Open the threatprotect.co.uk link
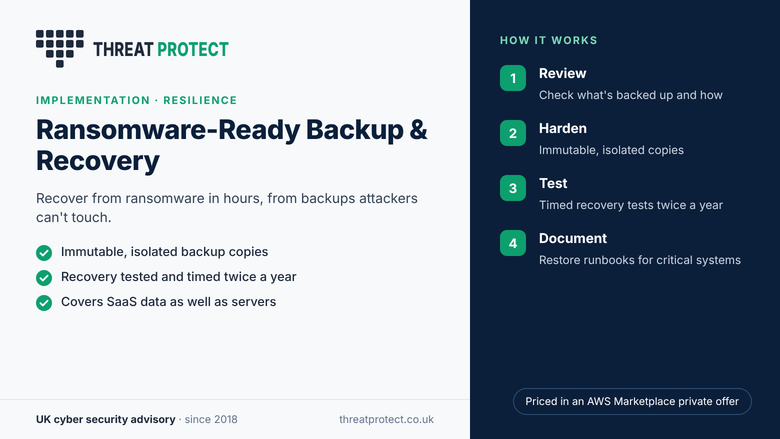This screenshot has height=439, width=780. tap(387, 419)
